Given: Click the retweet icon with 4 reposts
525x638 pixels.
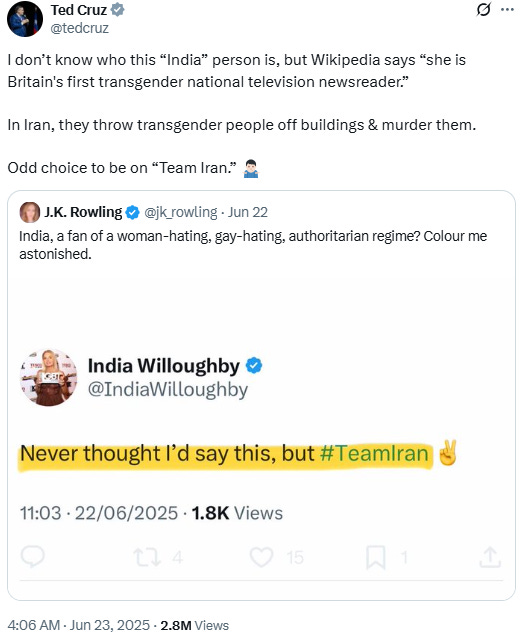Looking at the screenshot, I should (x=147, y=557).
